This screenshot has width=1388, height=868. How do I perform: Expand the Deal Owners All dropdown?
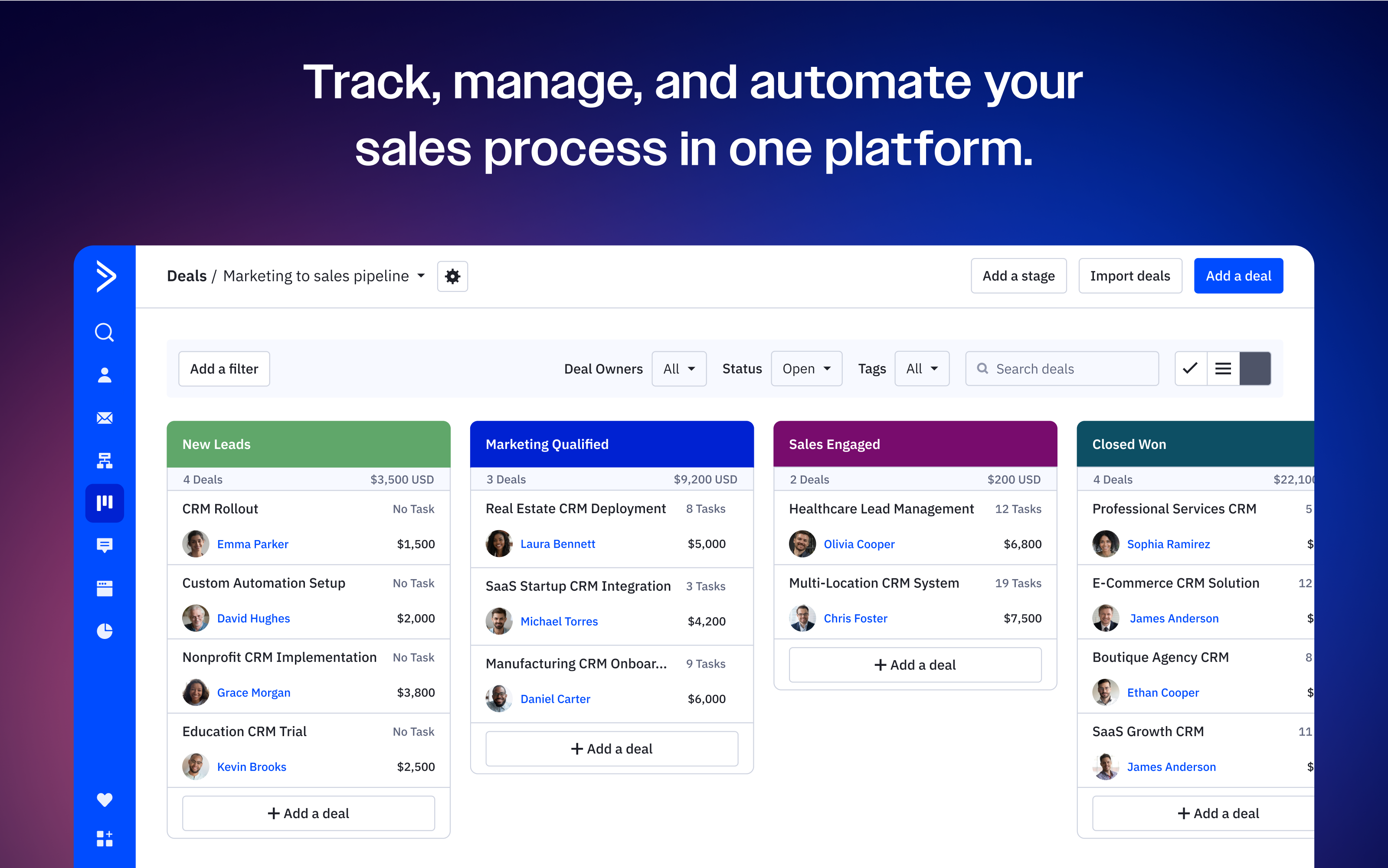[678, 369]
